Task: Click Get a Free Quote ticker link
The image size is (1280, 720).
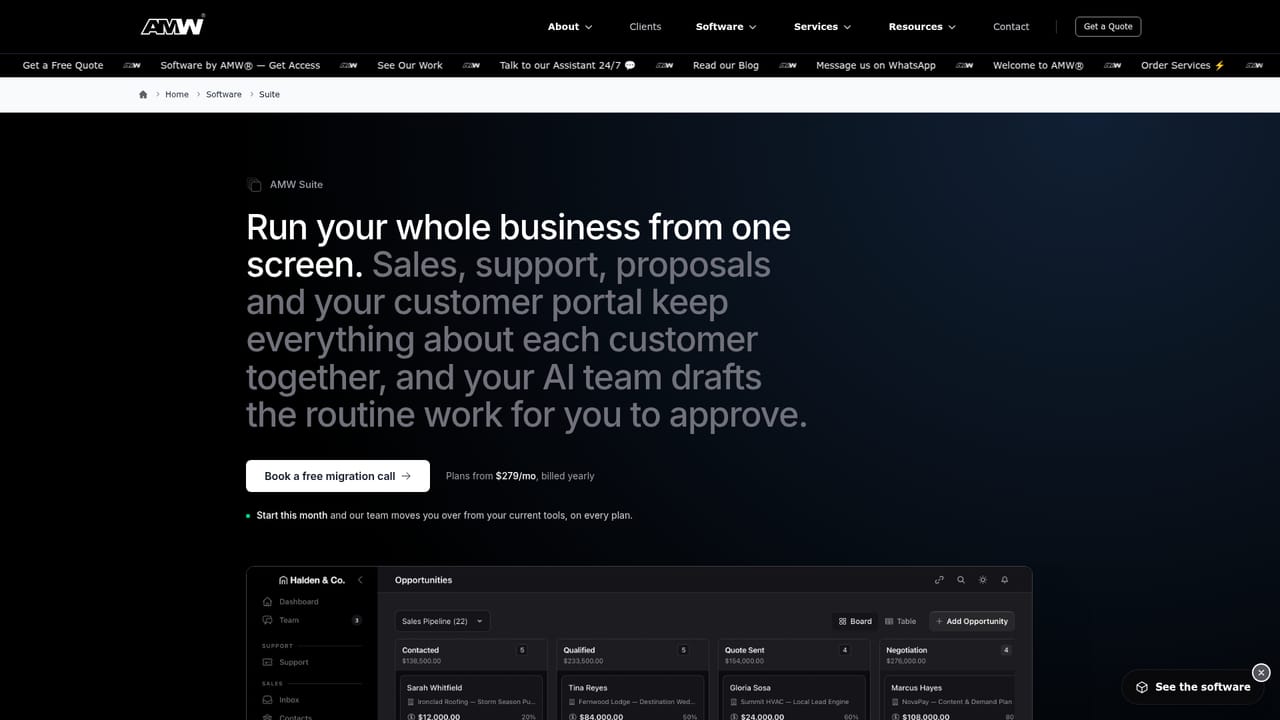Action: pos(63,65)
